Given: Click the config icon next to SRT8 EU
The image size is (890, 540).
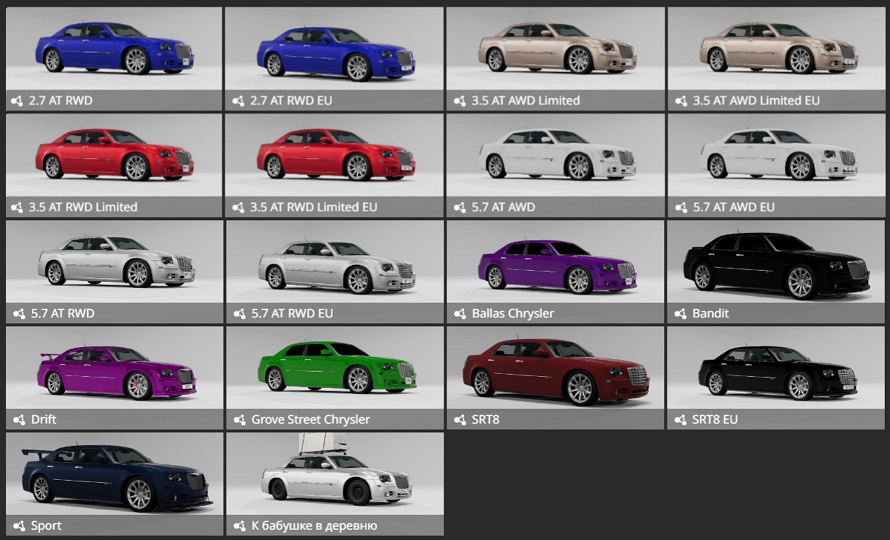Looking at the screenshot, I should pos(678,420).
